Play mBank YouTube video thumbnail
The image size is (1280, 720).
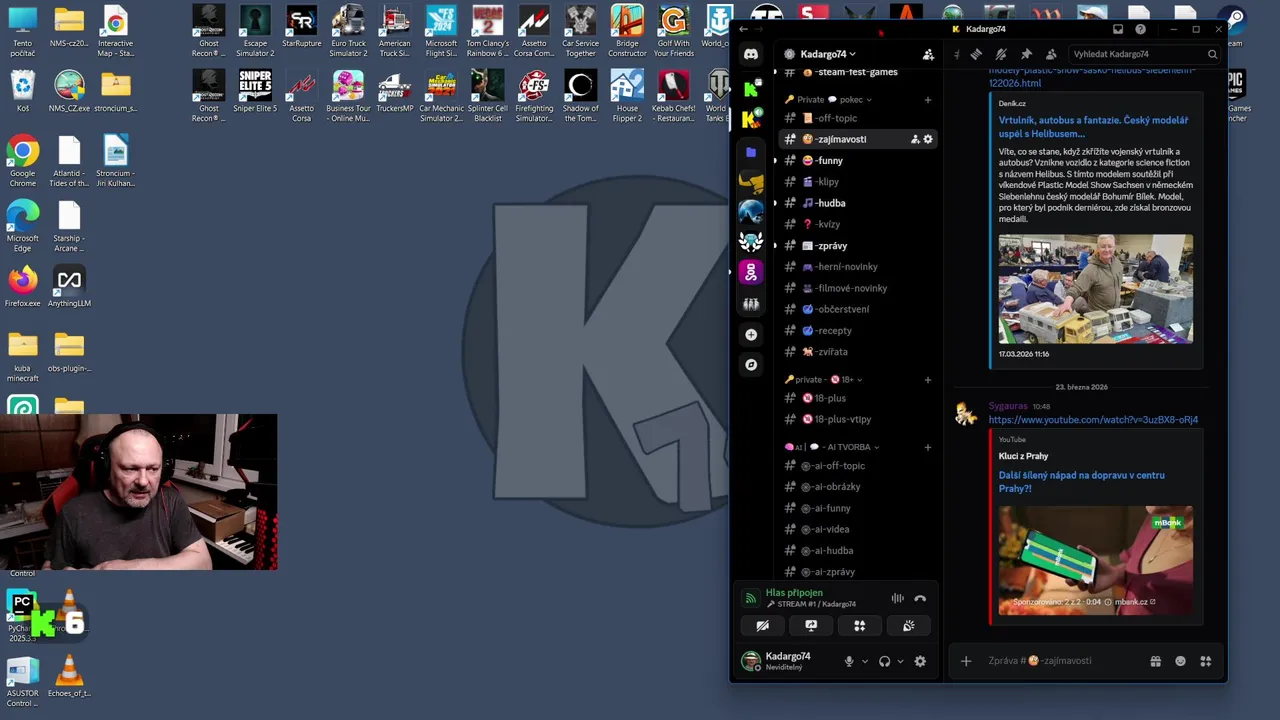click(x=1095, y=560)
